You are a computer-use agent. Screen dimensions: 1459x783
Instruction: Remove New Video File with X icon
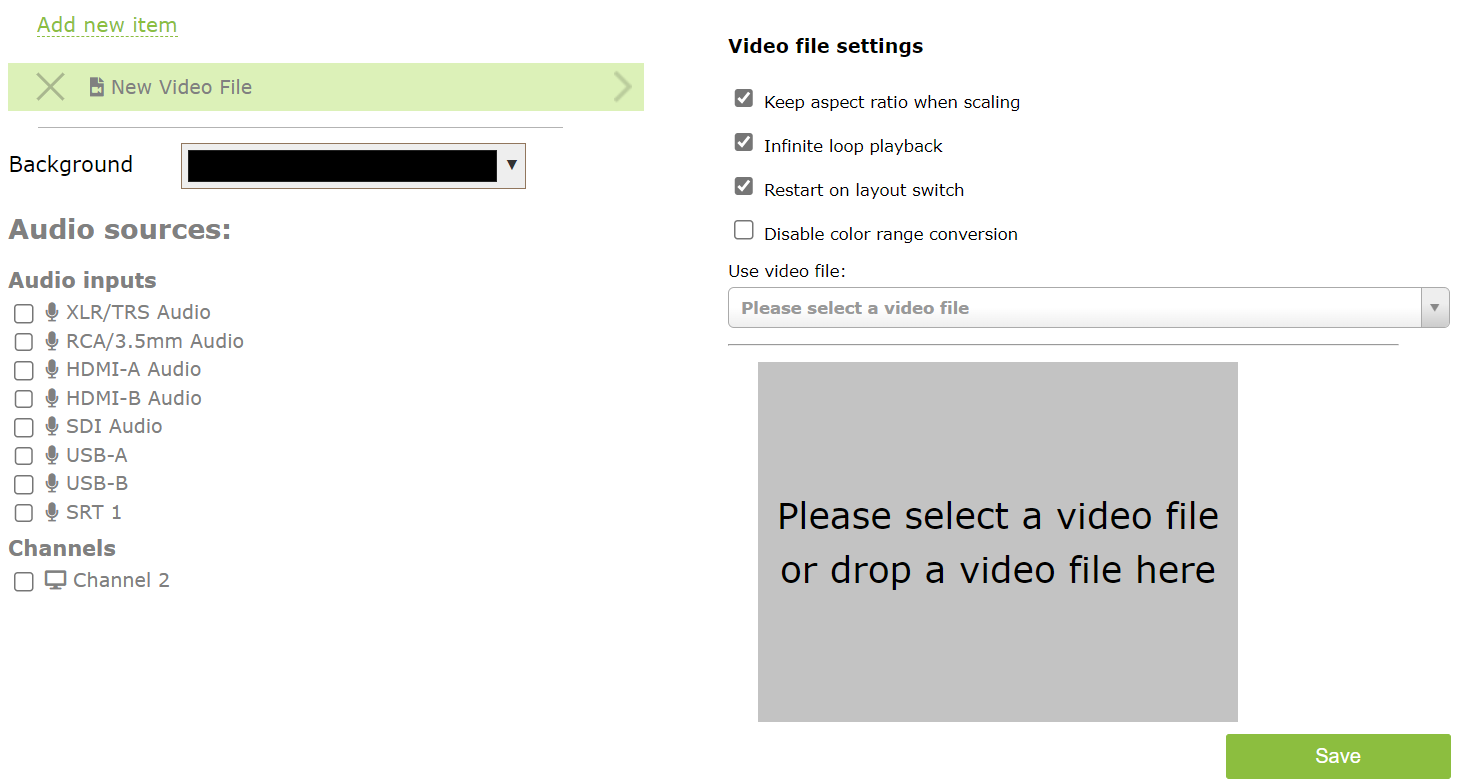point(50,87)
